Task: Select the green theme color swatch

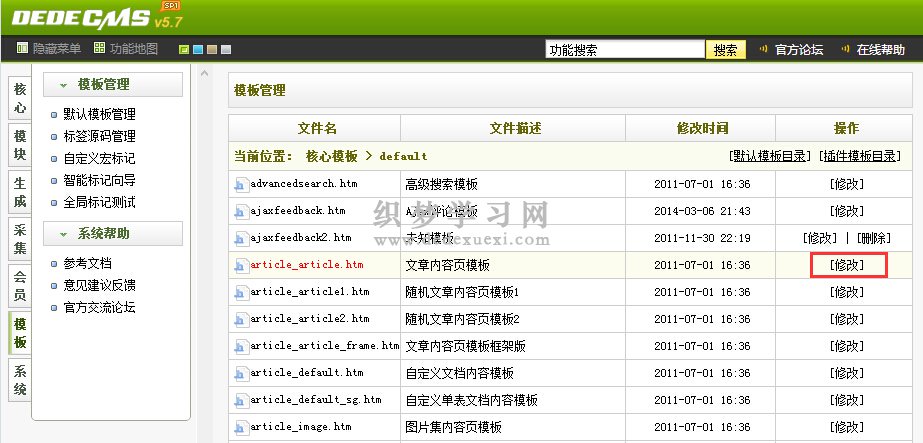Action: [184, 50]
